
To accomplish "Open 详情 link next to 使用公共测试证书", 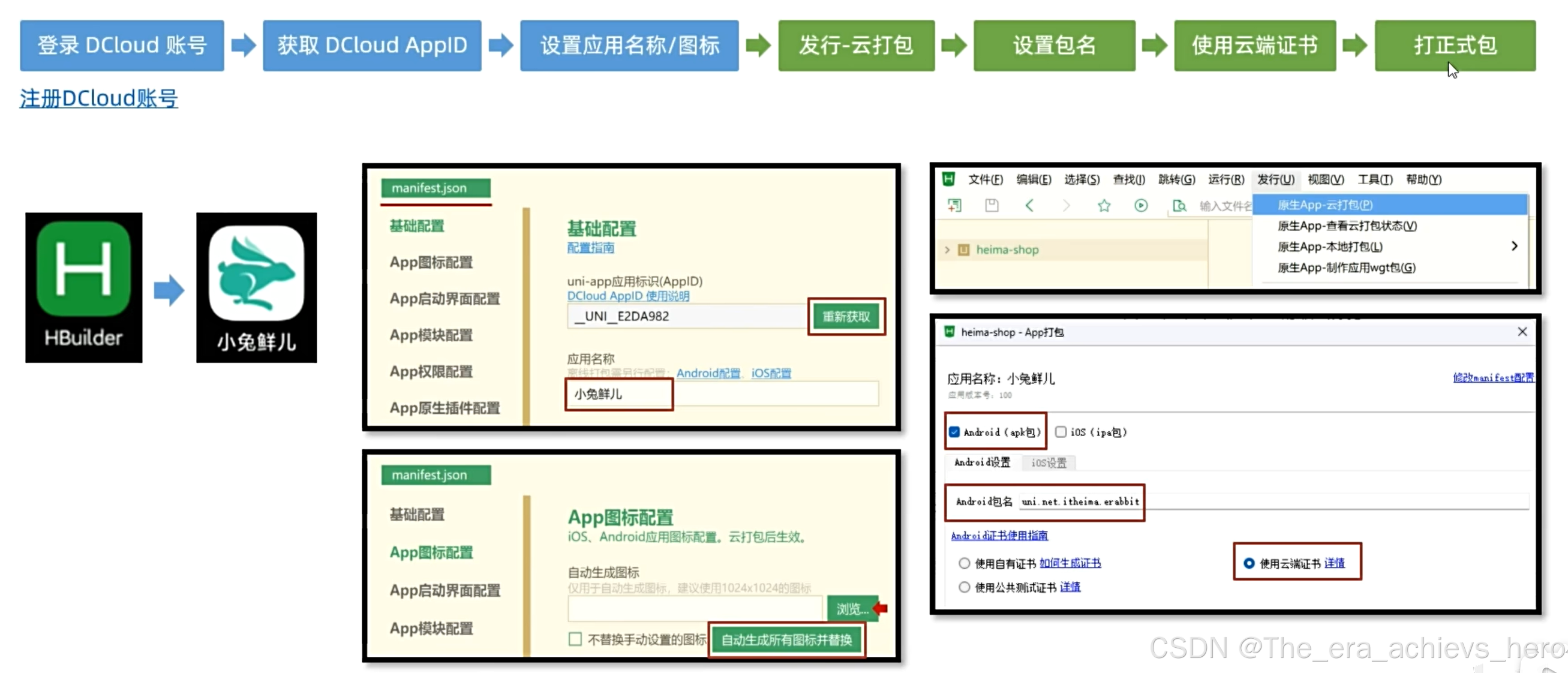I will [1070, 587].
